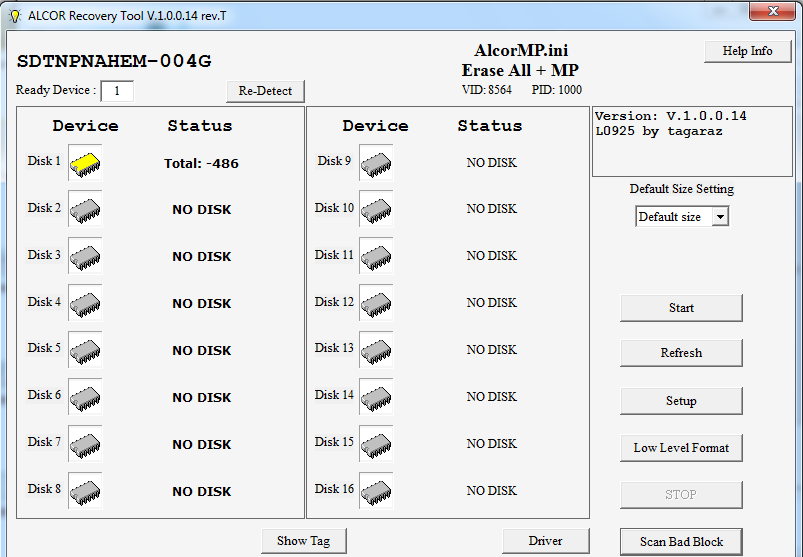Click the Ready Device number field
Viewport: 803px width, 557px height.
tap(117, 91)
